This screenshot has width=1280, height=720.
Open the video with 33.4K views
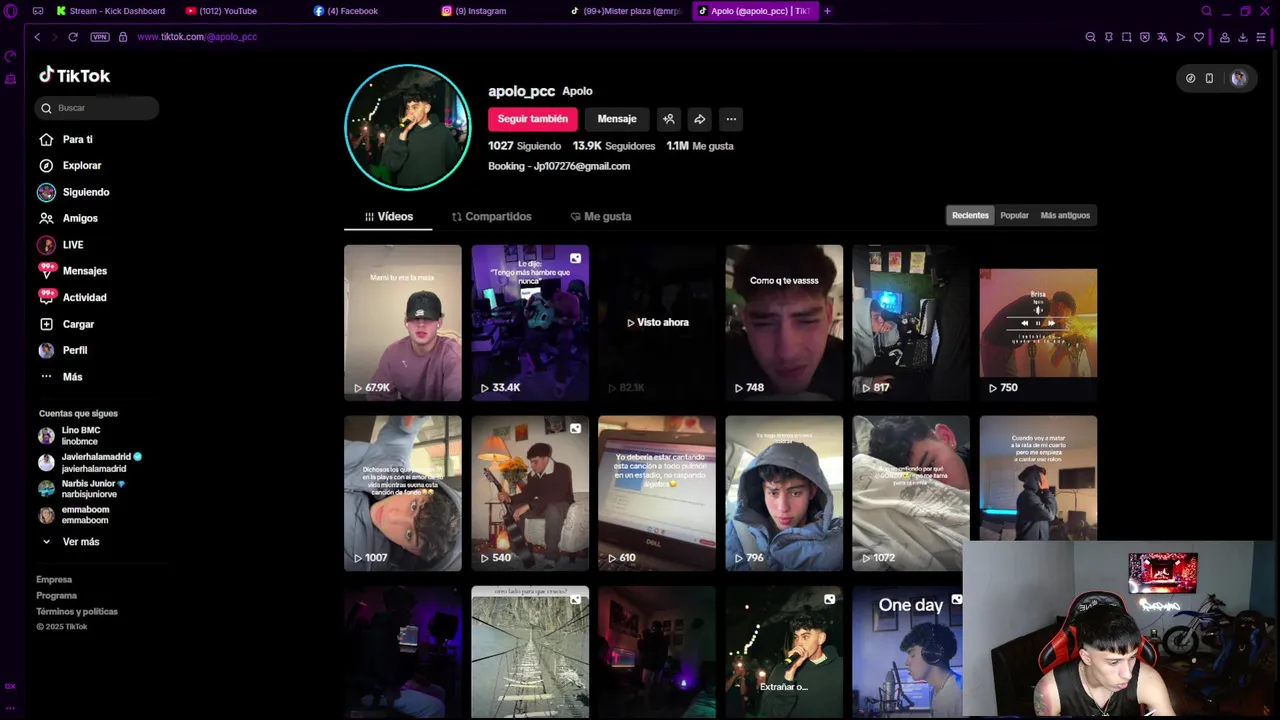[530, 322]
